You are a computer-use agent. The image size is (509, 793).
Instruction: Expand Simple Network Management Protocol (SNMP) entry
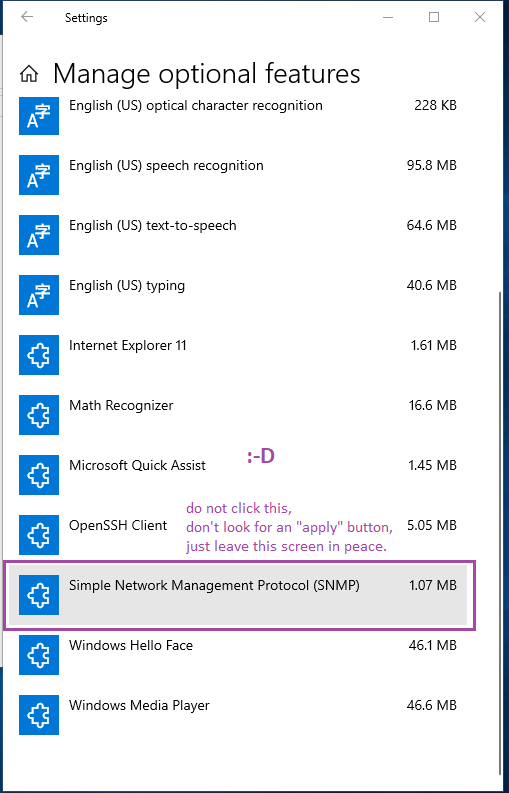click(x=238, y=595)
